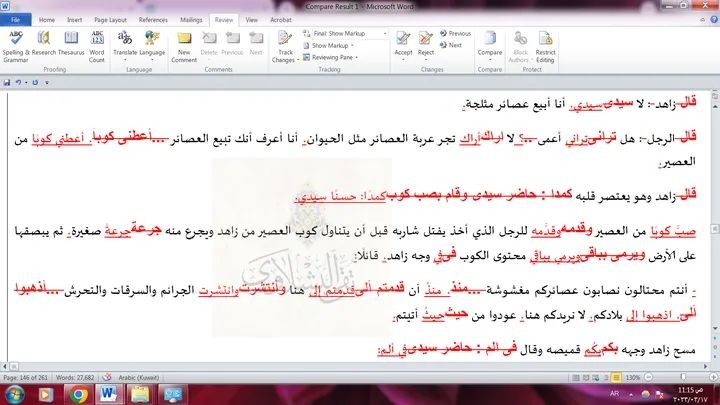720x405 pixels.
Task: Click the Word taskbar button
Action: pos(109,395)
